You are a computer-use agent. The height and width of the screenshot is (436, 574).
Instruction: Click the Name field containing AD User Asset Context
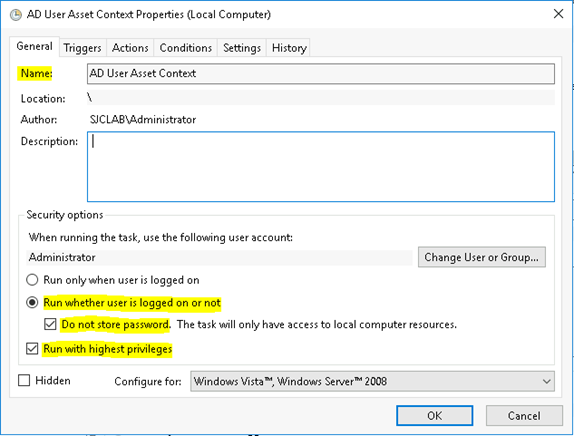(x=321, y=74)
